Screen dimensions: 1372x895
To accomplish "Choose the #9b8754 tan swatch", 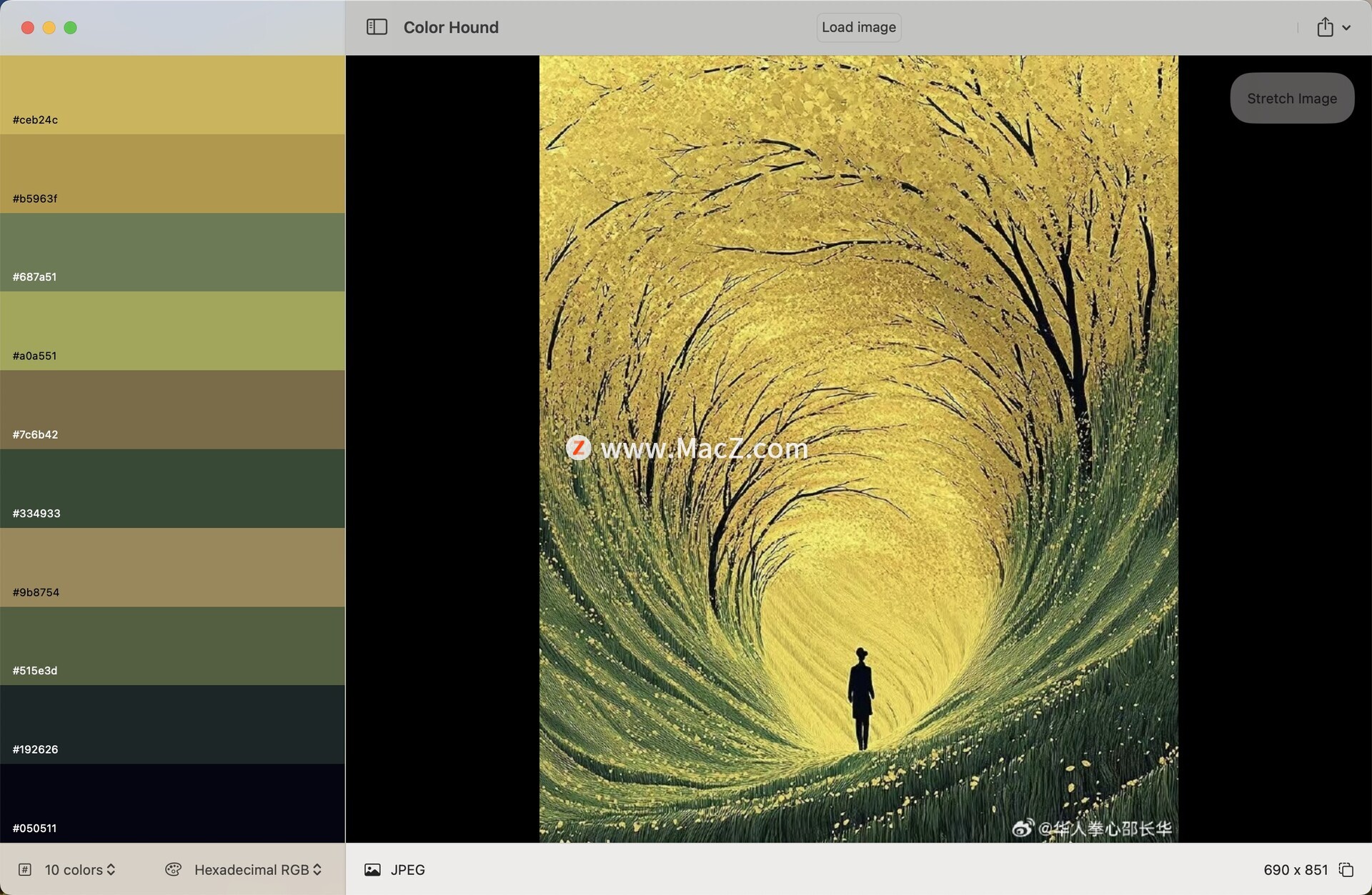I will tap(172, 567).
